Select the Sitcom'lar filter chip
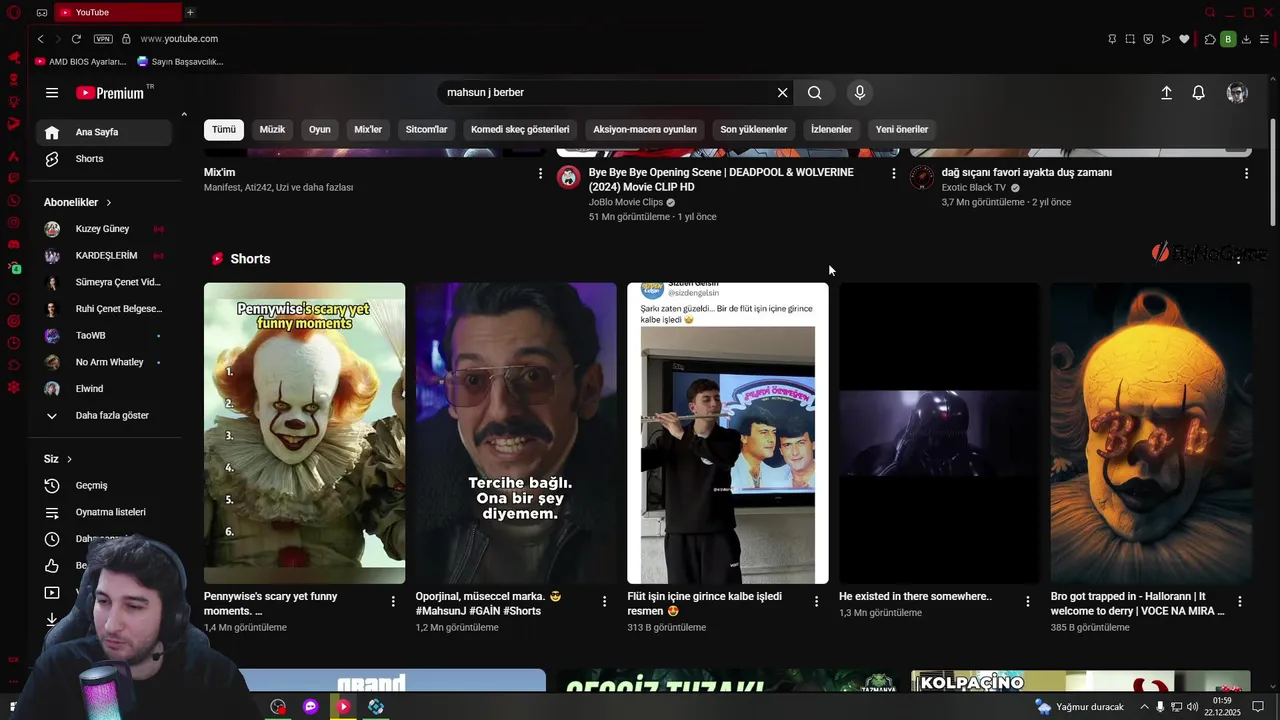The width and height of the screenshot is (1280, 720). (x=426, y=129)
